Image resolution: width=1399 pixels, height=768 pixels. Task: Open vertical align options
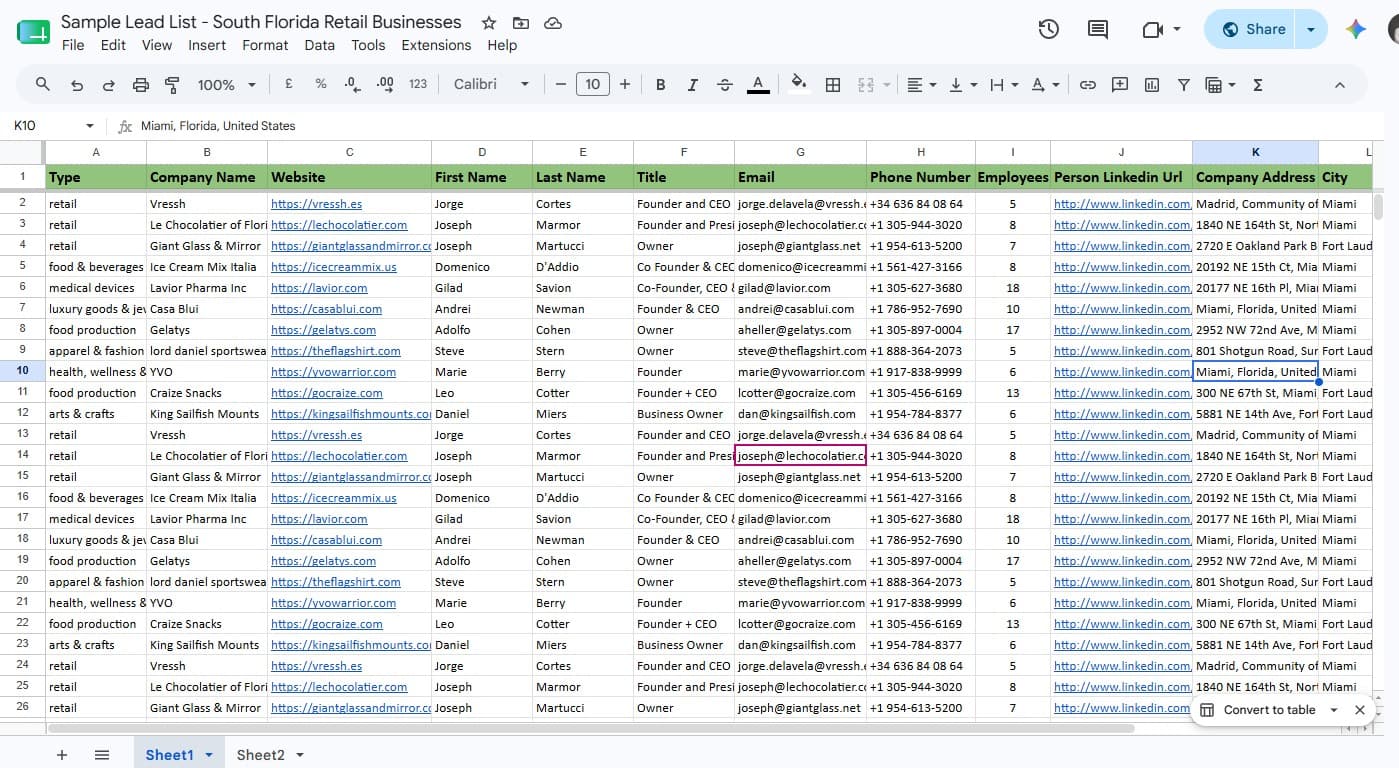click(963, 85)
